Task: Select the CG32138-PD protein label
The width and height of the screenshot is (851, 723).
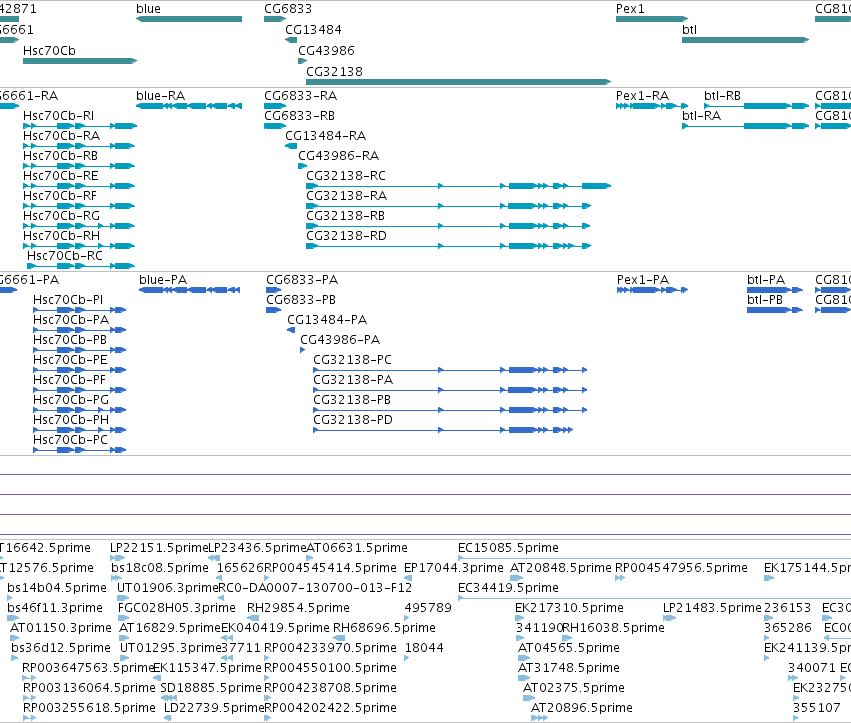Action: pyautogui.click(x=353, y=420)
